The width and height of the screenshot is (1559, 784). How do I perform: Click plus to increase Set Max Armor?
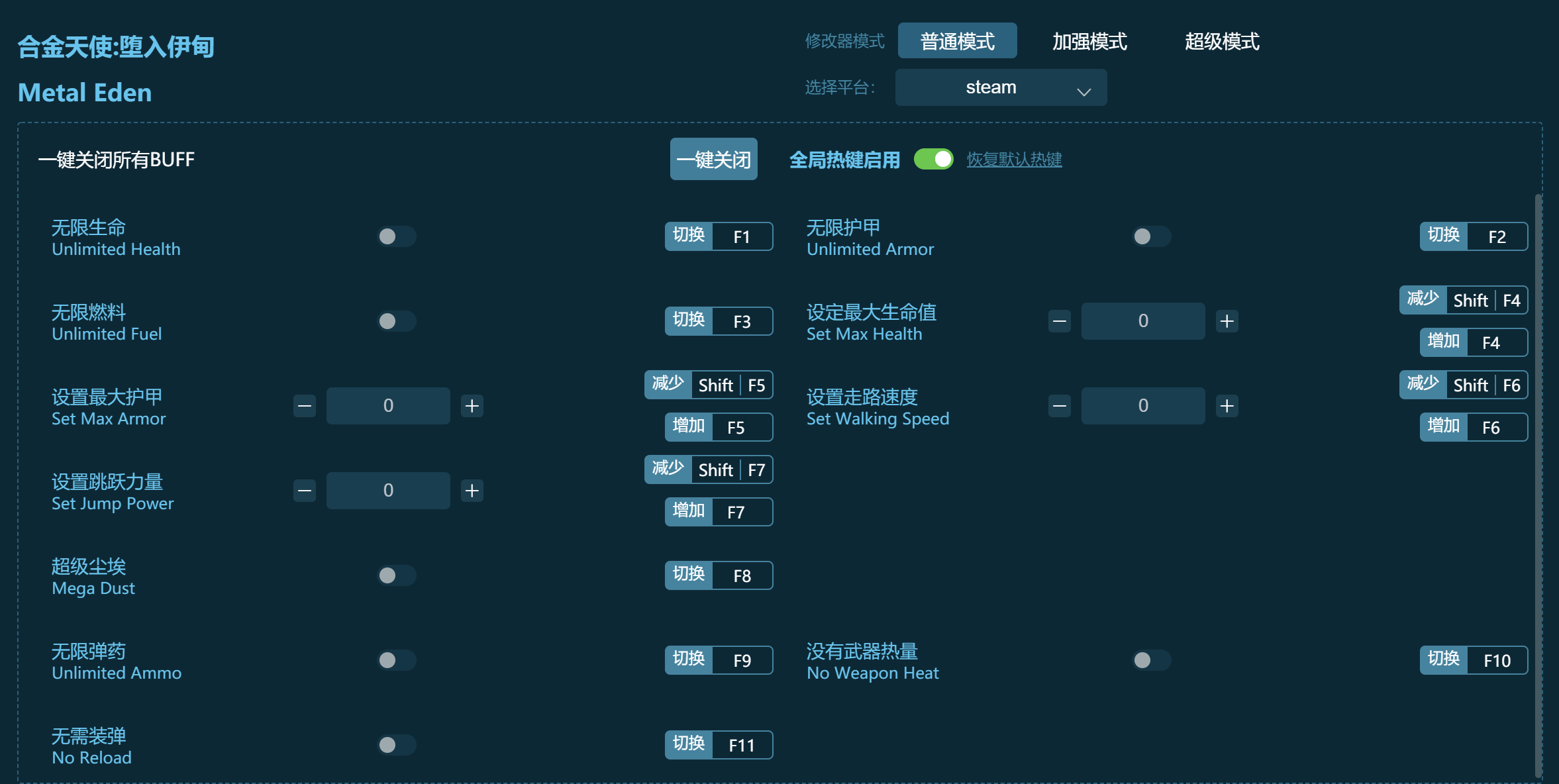pyautogui.click(x=472, y=405)
